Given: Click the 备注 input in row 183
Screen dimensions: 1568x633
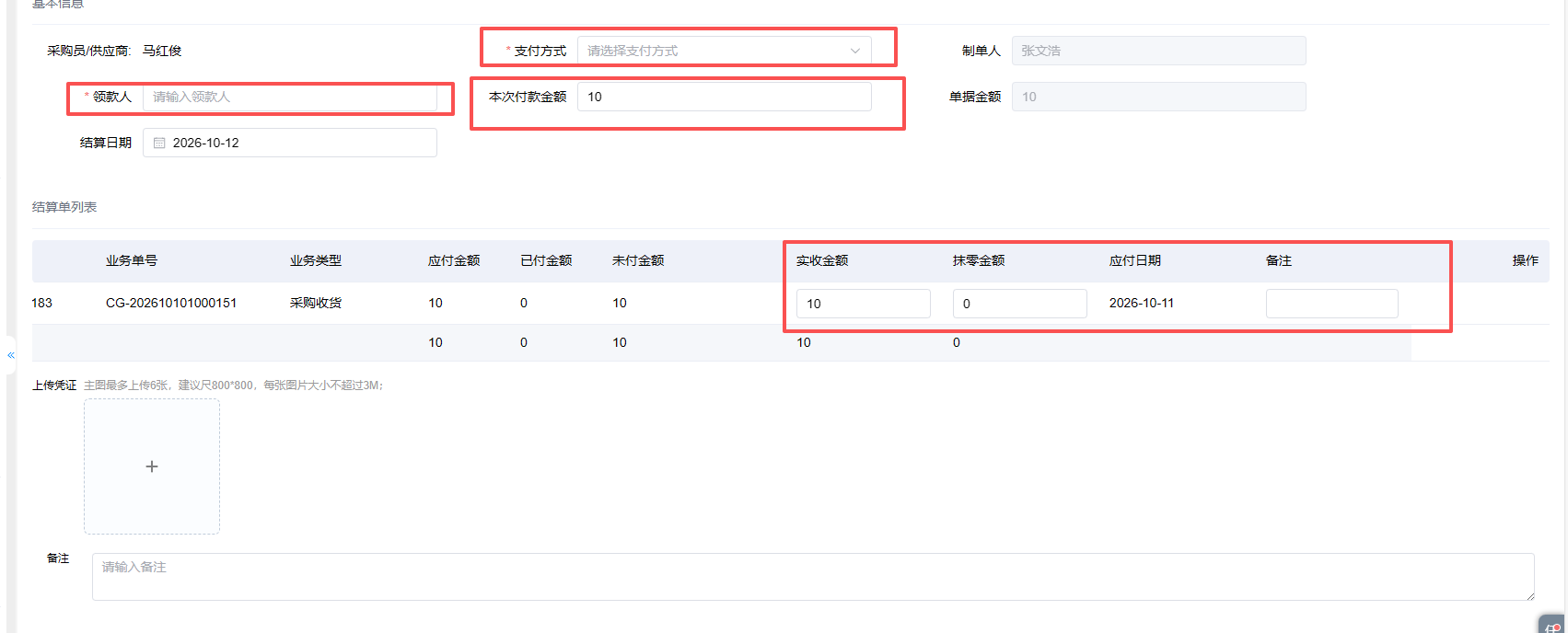Looking at the screenshot, I should (1332, 304).
